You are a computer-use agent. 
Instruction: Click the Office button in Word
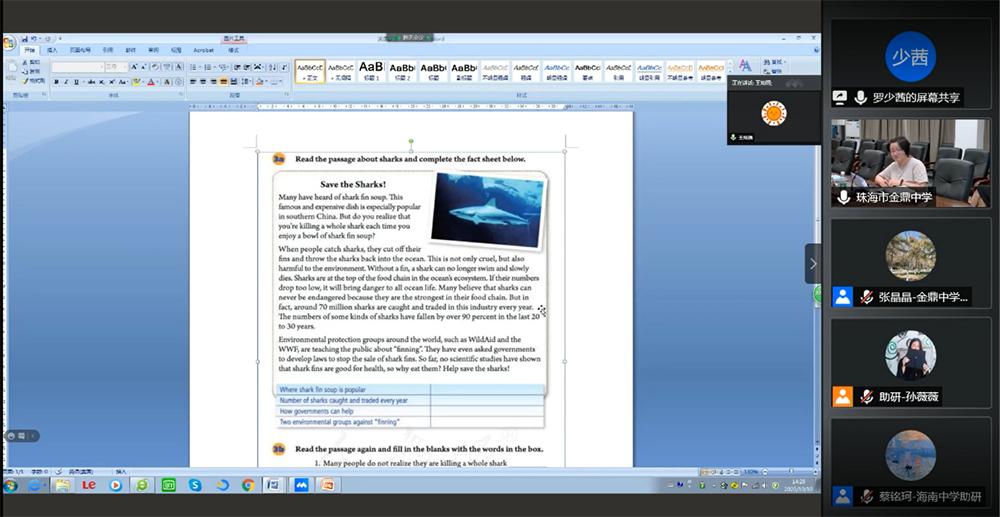(x=9, y=42)
